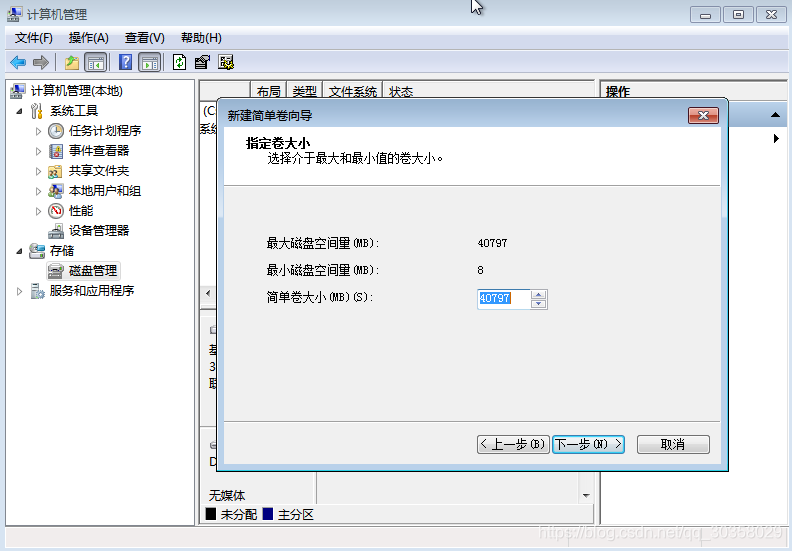Collapse the 存储 tree node
This screenshot has height=551, width=792.
tap(19, 251)
